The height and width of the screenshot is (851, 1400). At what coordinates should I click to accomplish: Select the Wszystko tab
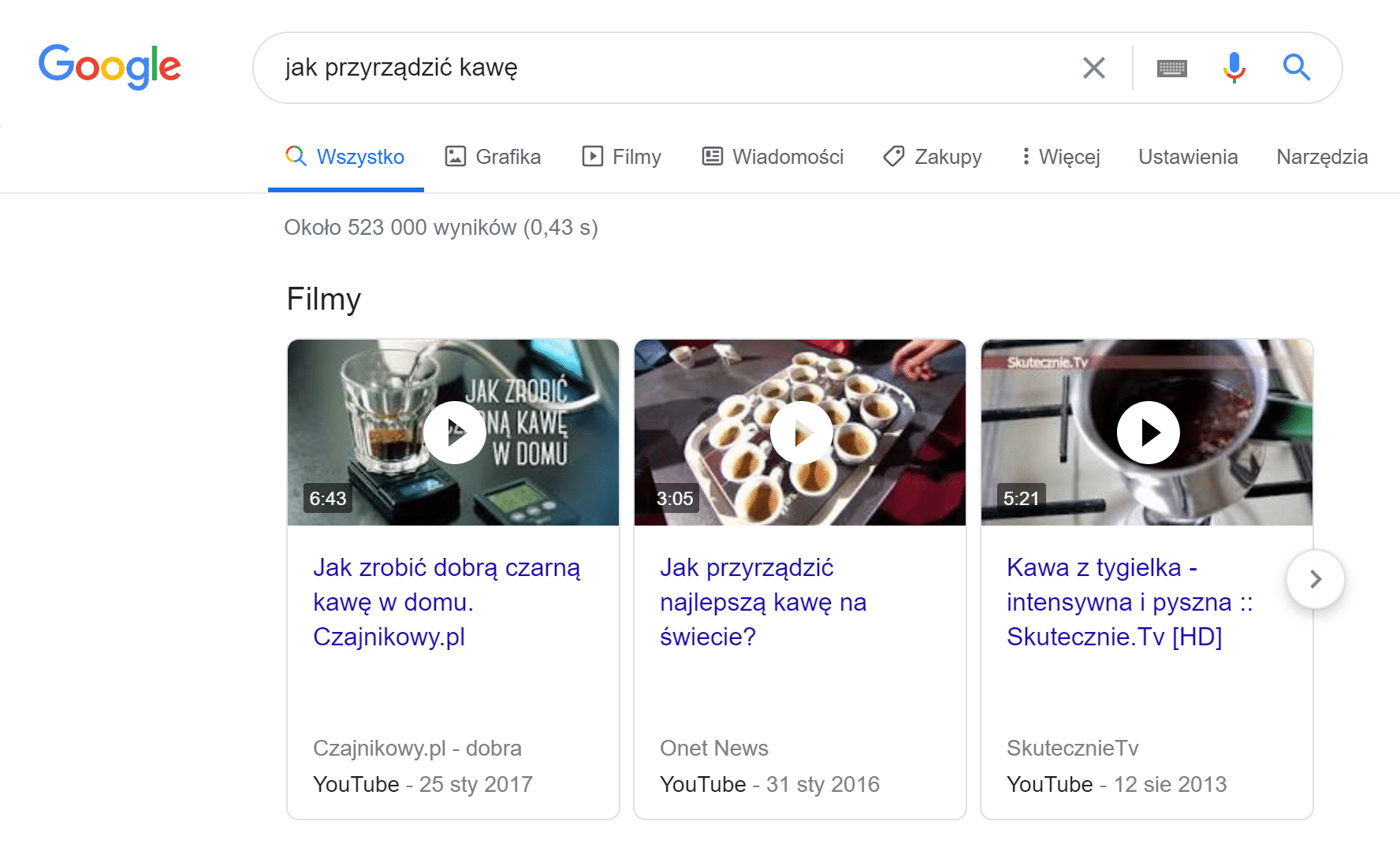pyautogui.click(x=346, y=157)
